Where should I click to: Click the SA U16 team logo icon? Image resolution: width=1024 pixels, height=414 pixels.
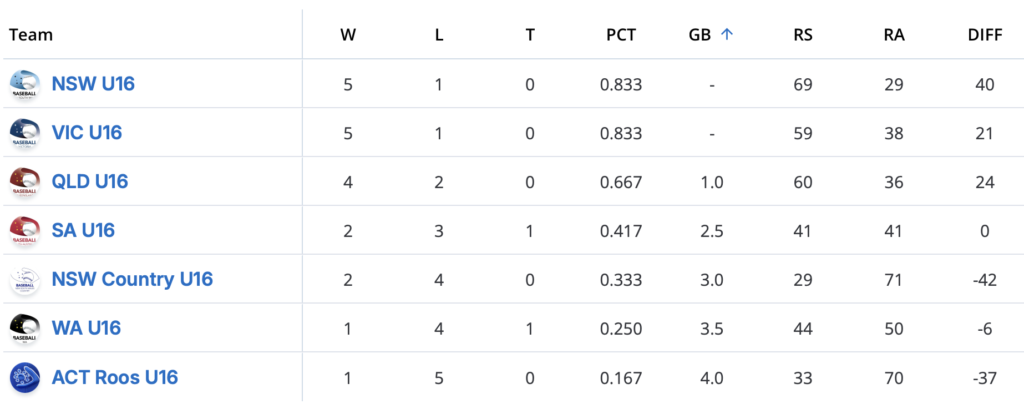24,231
